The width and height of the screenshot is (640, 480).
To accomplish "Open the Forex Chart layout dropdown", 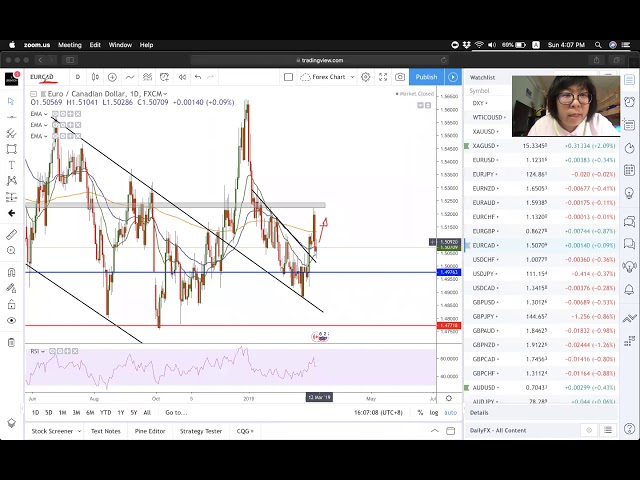I will tap(330, 77).
